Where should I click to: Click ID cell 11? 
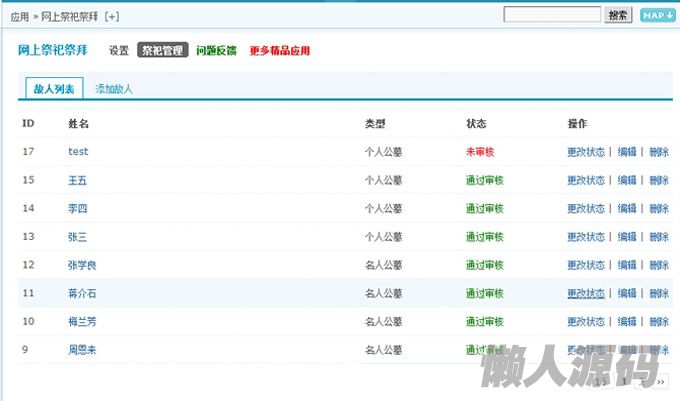pyautogui.click(x=28, y=293)
